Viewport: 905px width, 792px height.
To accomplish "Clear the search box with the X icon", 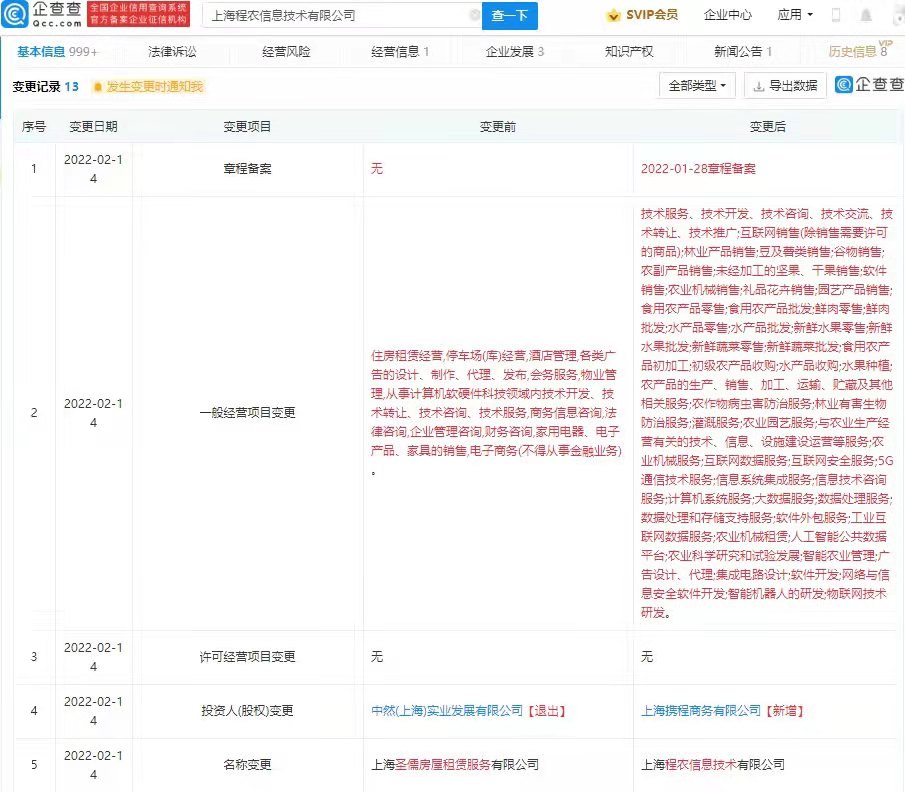I will pos(474,15).
